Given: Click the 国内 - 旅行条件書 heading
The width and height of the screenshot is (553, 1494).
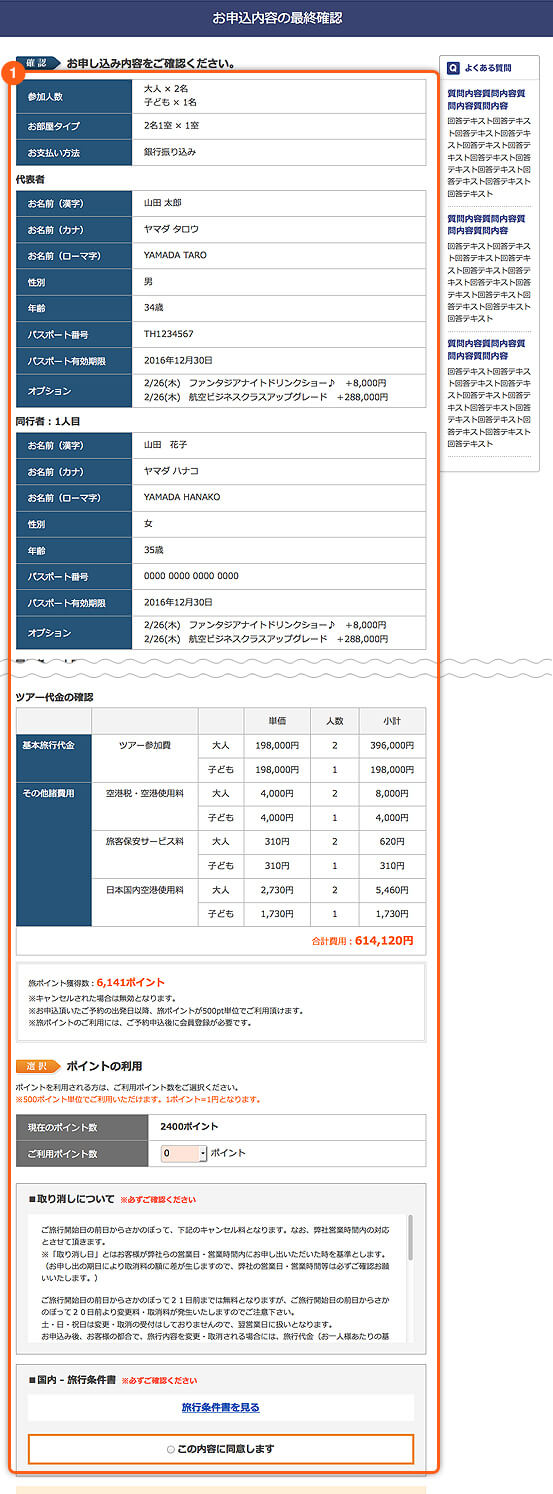Looking at the screenshot, I should (72, 1380).
